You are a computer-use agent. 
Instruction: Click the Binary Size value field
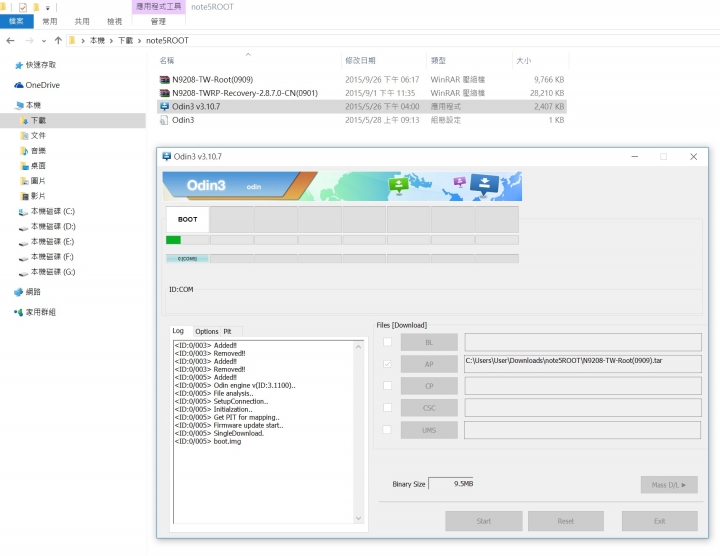pos(451,484)
